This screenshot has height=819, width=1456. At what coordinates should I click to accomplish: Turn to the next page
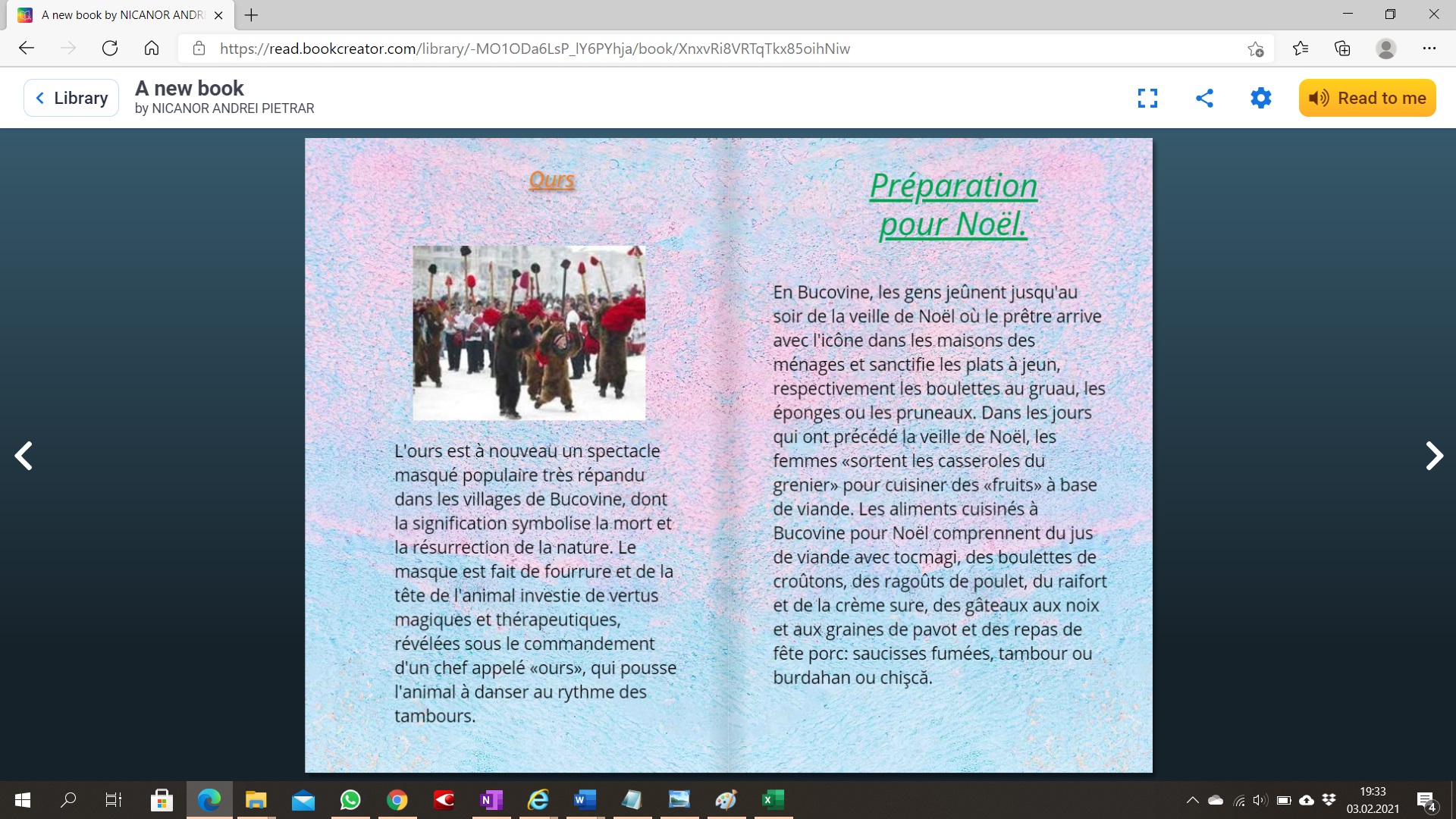pyautogui.click(x=1433, y=456)
